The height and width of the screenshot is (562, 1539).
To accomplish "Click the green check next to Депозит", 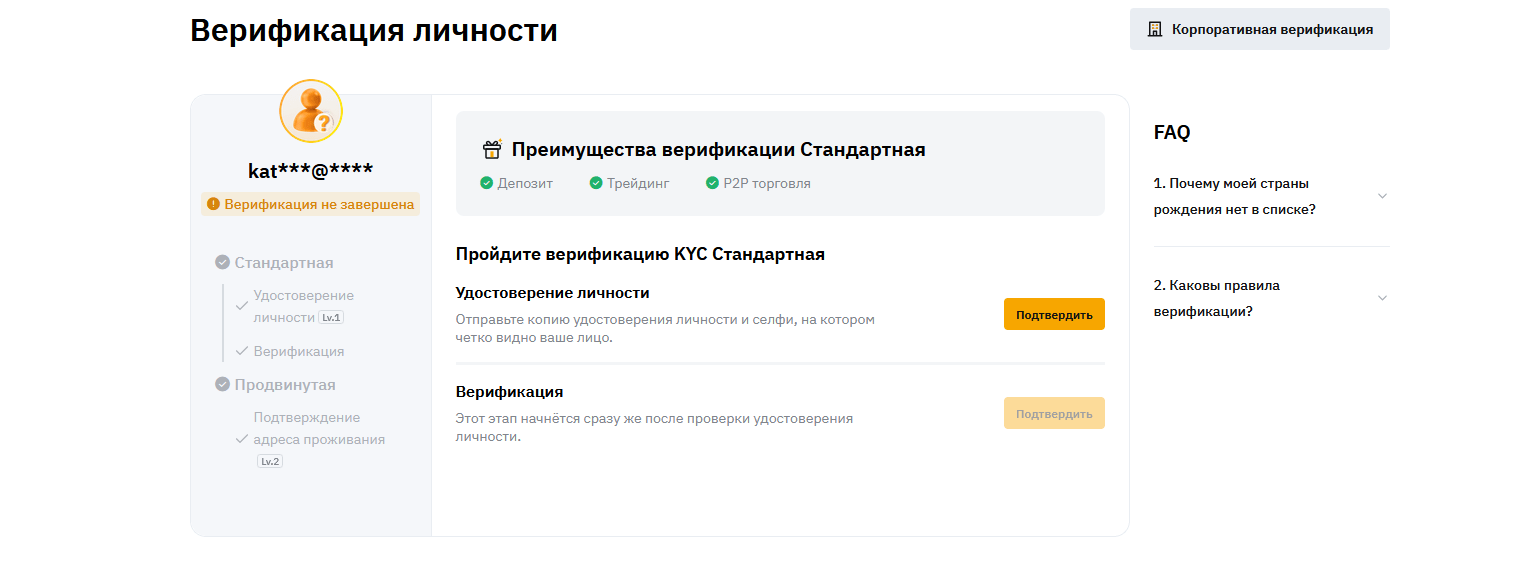I will [x=486, y=183].
